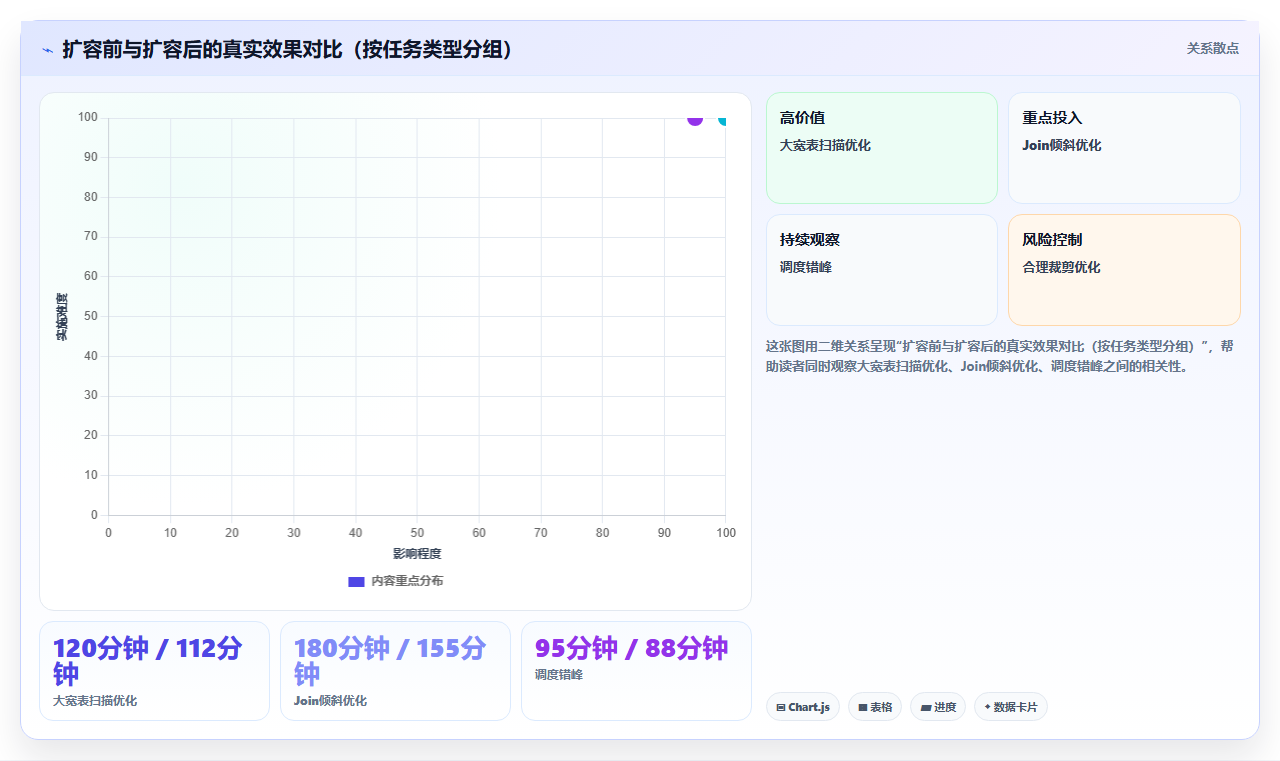Open the 持续观察 card
Image resolution: width=1280 pixels, height=761 pixels.
click(882, 270)
